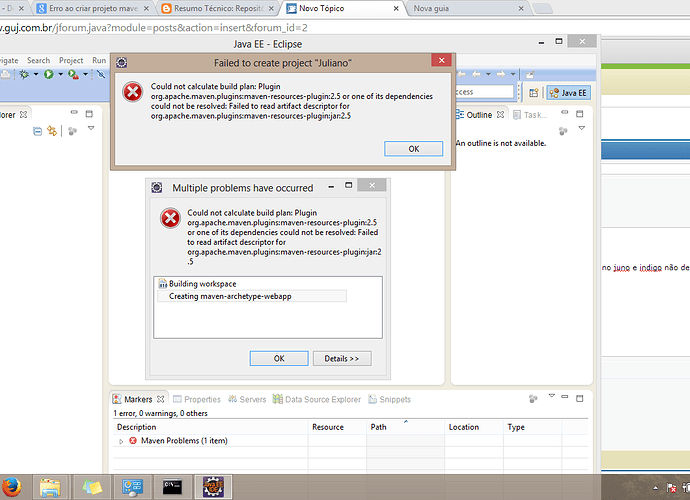Click the Focus on Active Task icon in Explorer
This screenshot has height=500, width=690.
click(x=73, y=131)
